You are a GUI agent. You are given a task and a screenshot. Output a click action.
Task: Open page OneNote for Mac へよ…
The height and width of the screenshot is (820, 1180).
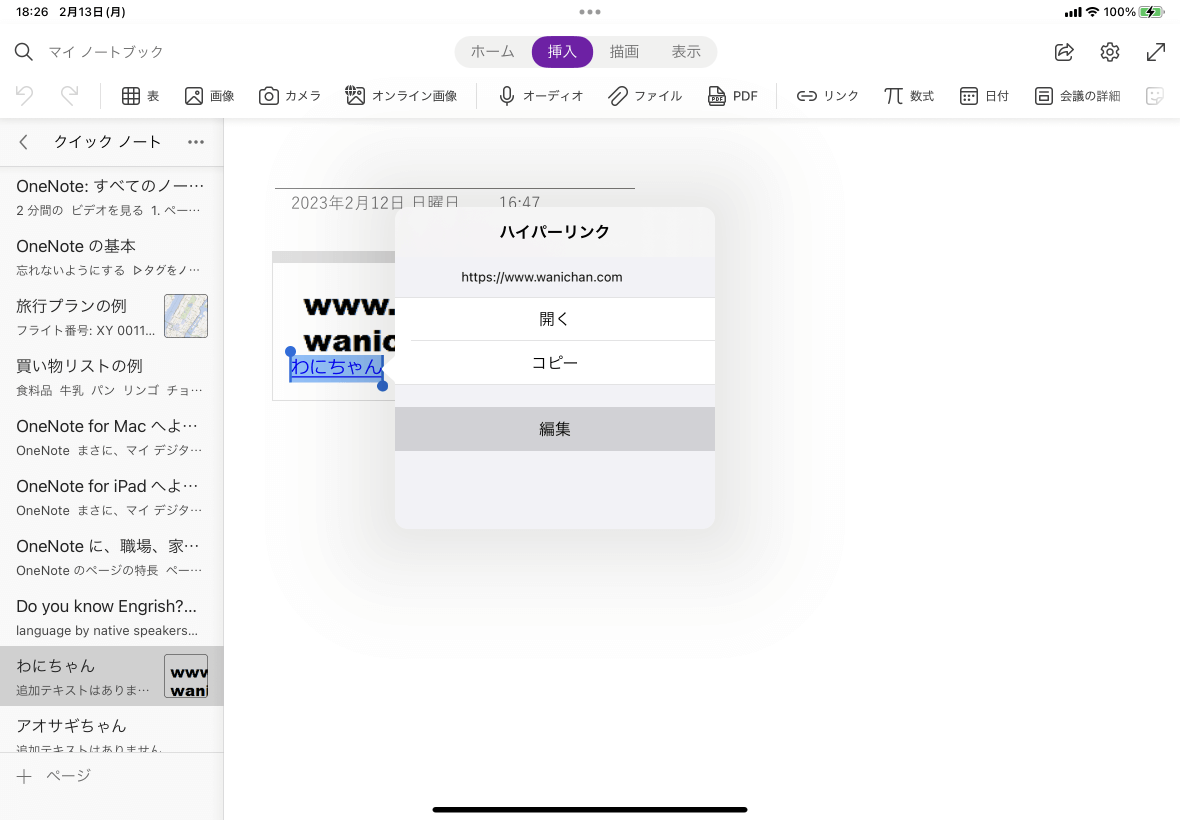coord(111,437)
